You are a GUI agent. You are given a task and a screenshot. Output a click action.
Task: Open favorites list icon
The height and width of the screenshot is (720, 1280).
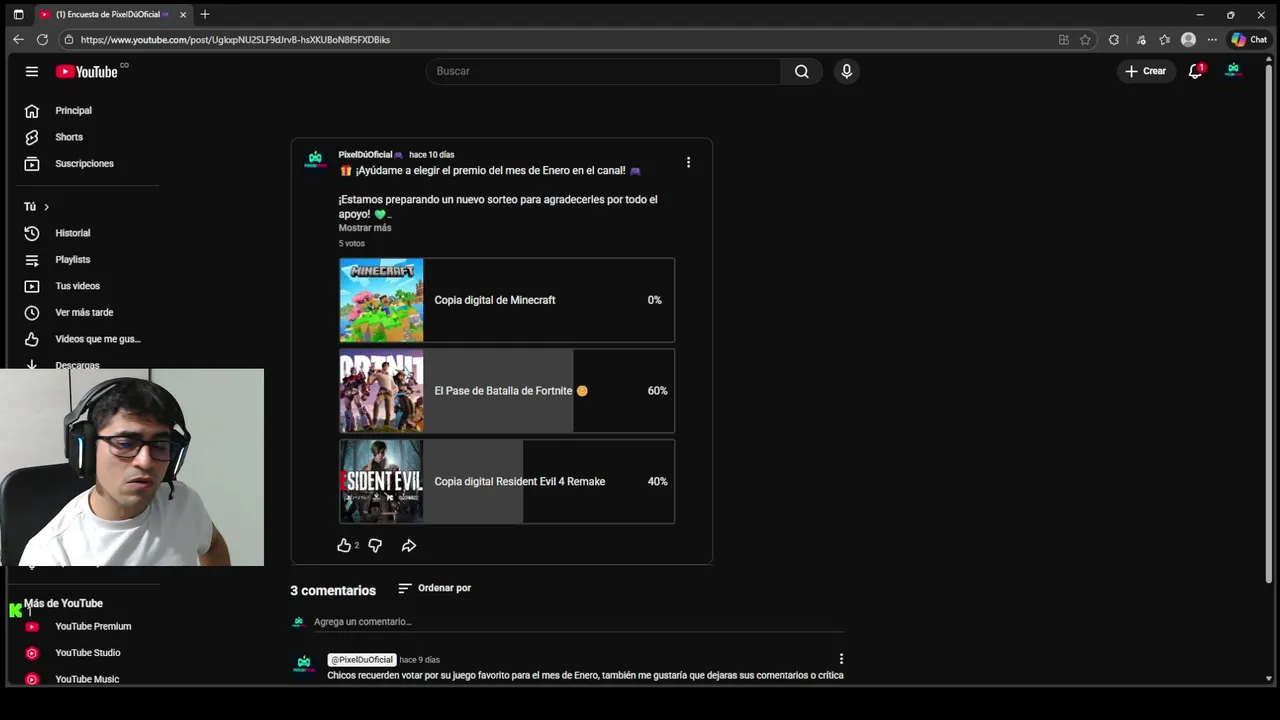[x=1165, y=40]
